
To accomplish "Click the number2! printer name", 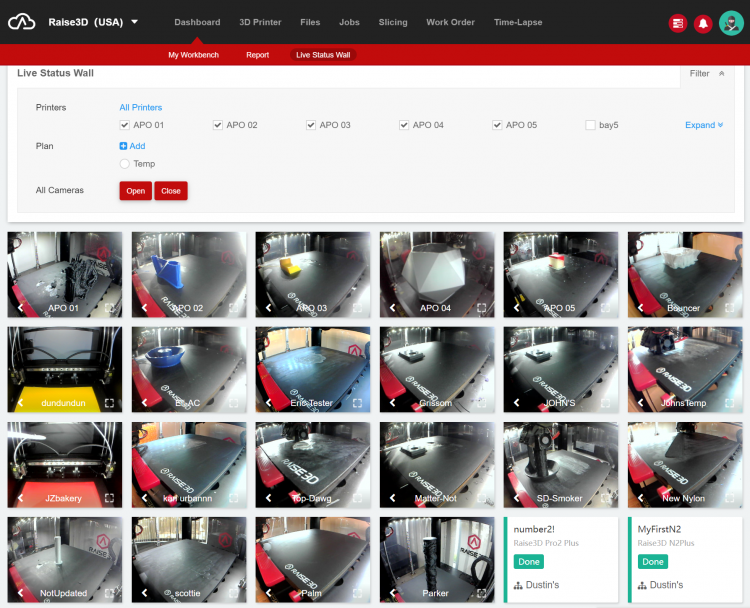I will (534, 529).
